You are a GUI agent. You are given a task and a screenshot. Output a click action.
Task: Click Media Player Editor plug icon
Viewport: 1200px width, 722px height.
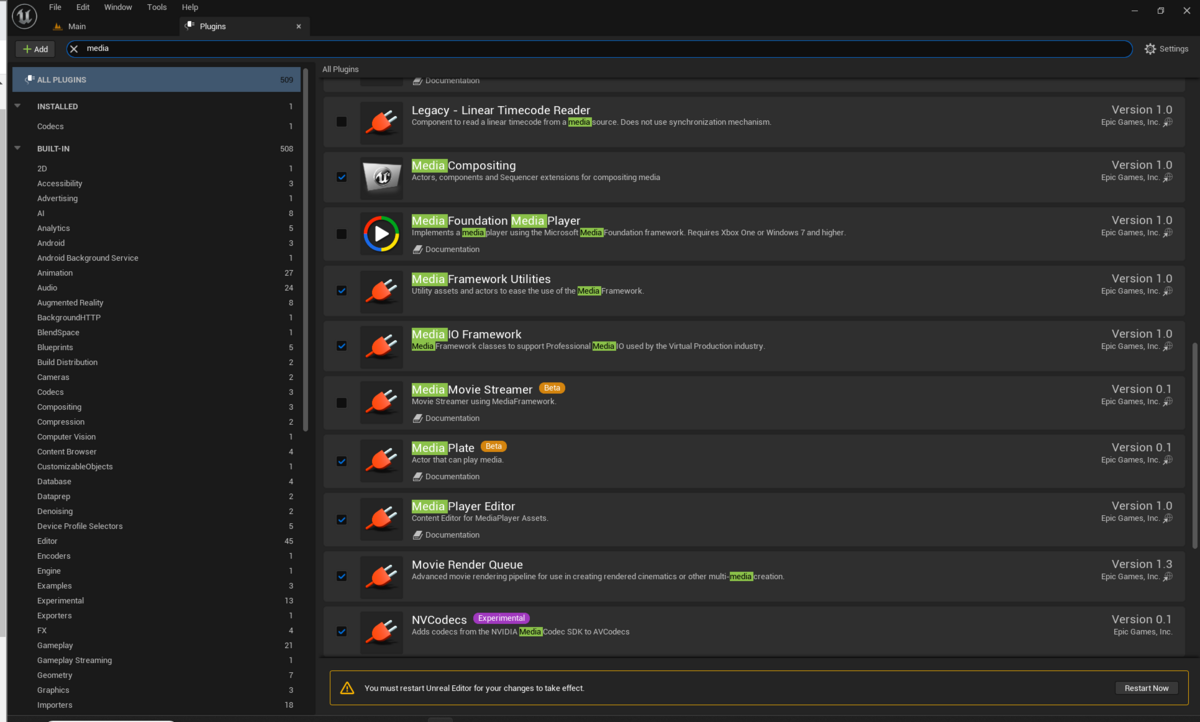click(381, 518)
